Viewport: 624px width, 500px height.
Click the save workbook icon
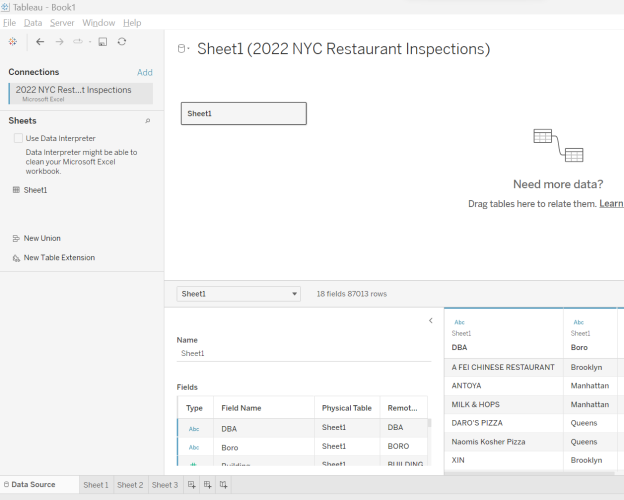[103, 41]
